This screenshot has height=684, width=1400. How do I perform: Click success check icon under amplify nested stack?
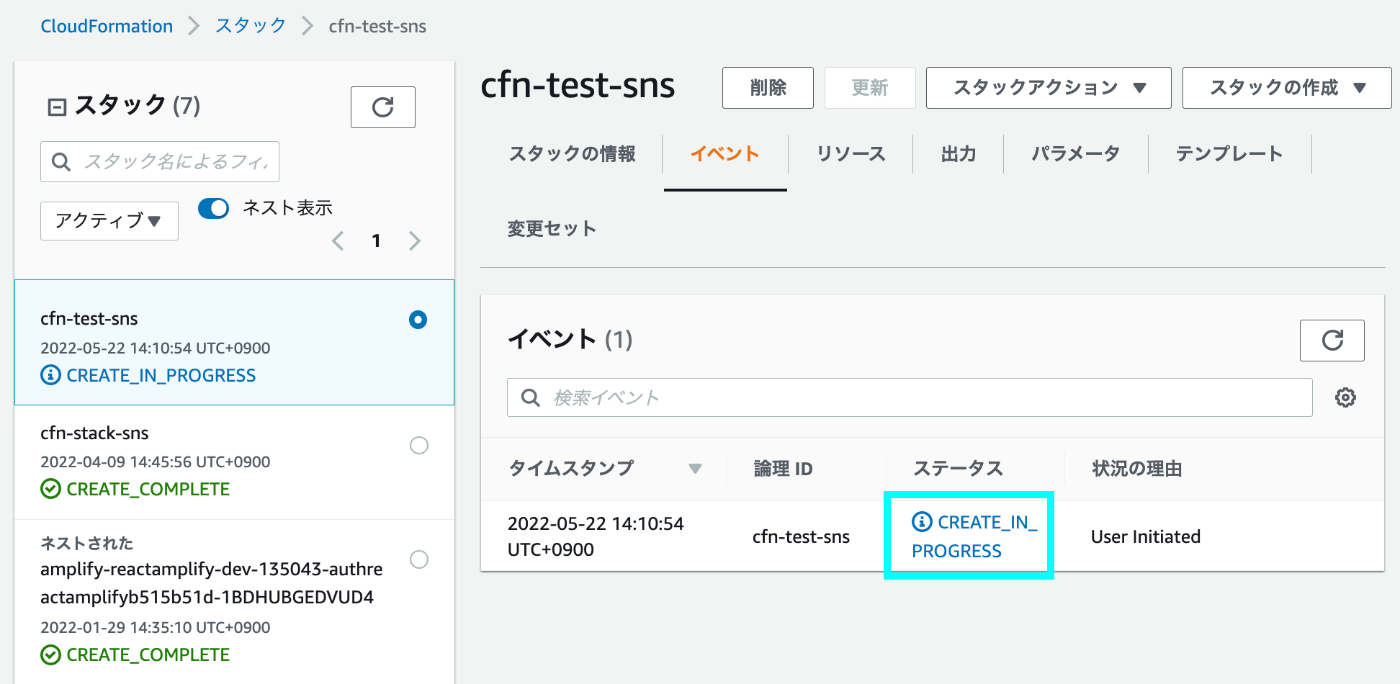50,656
